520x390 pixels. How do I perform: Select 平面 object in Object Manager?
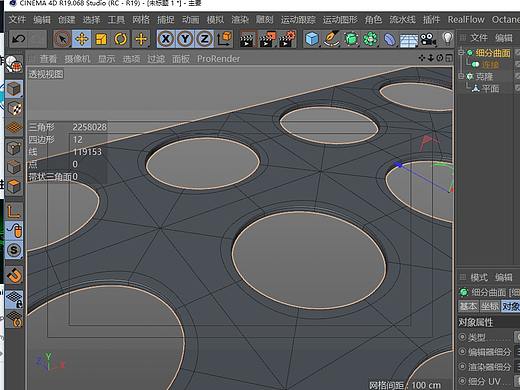point(490,89)
